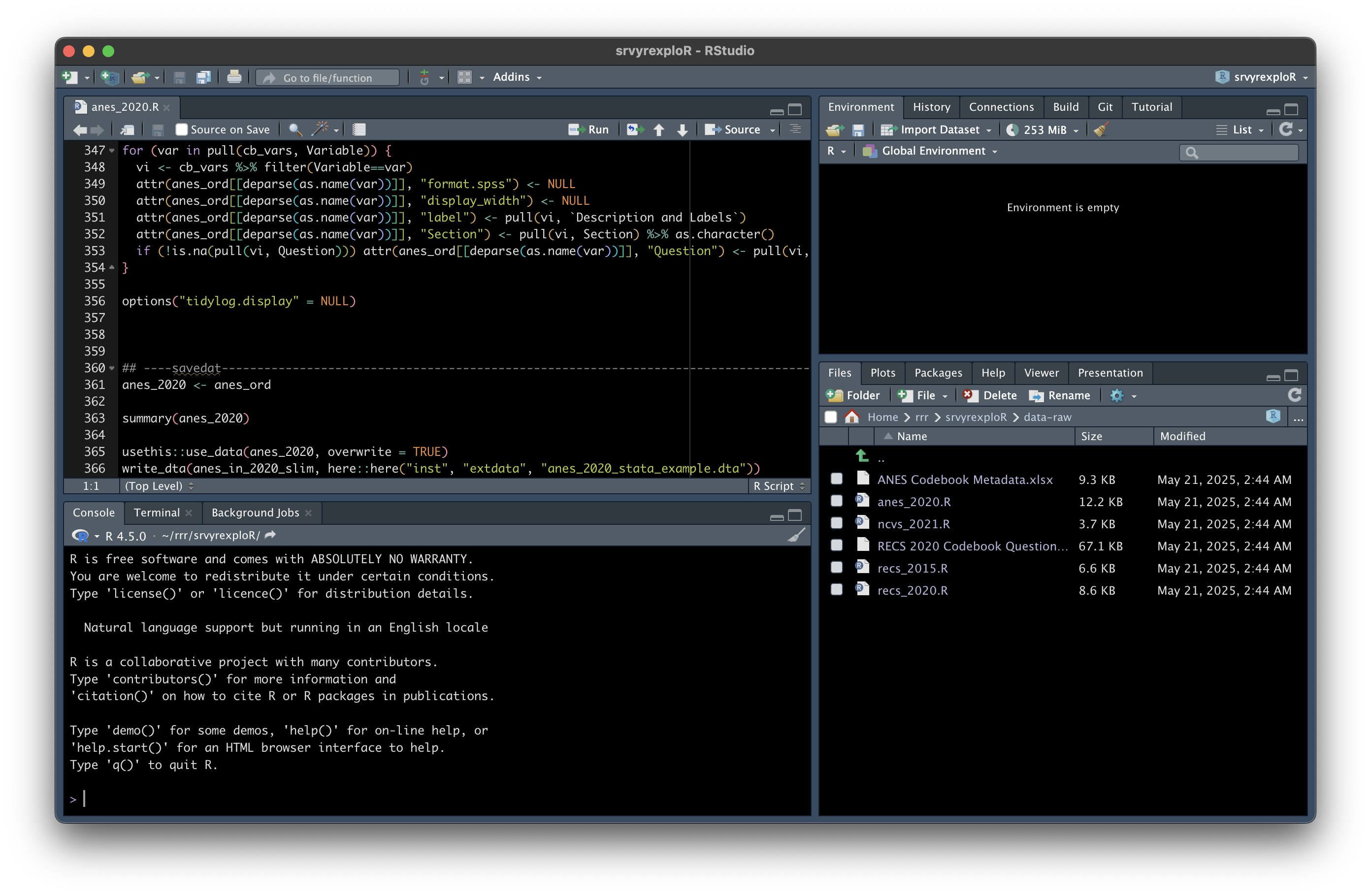Viewport: 1371px width, 896px height.
Task: Clear environment objects with broom icon
Action: 1100,130
